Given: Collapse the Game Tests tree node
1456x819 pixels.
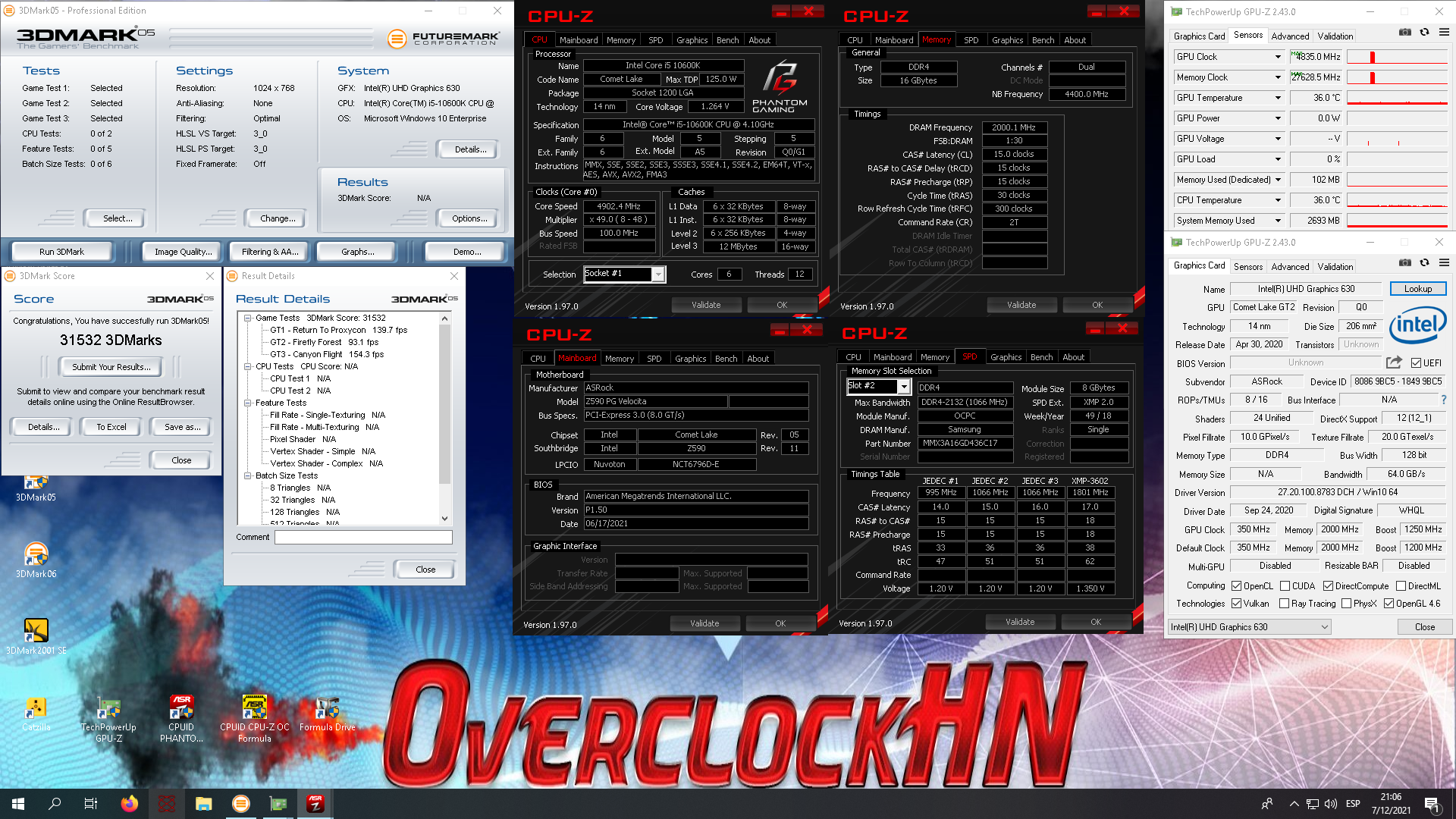Looking at the screenshot, I should (247, 318).
